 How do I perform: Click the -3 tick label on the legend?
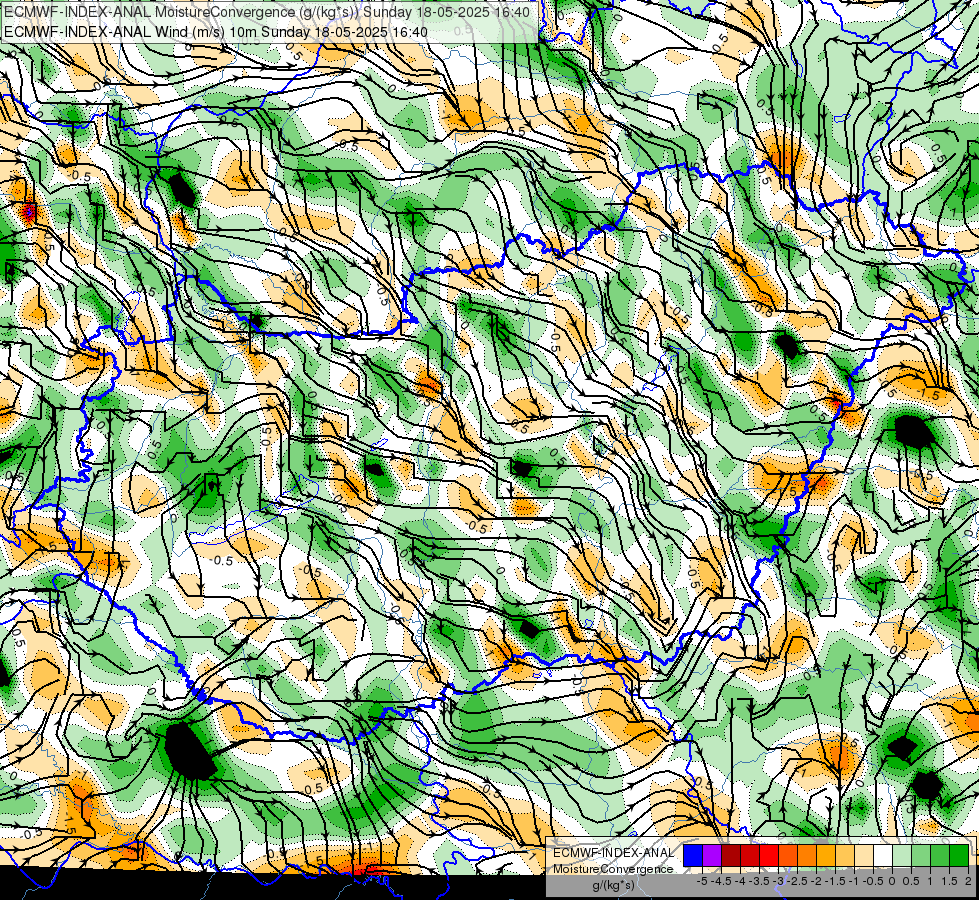[778, 881]
